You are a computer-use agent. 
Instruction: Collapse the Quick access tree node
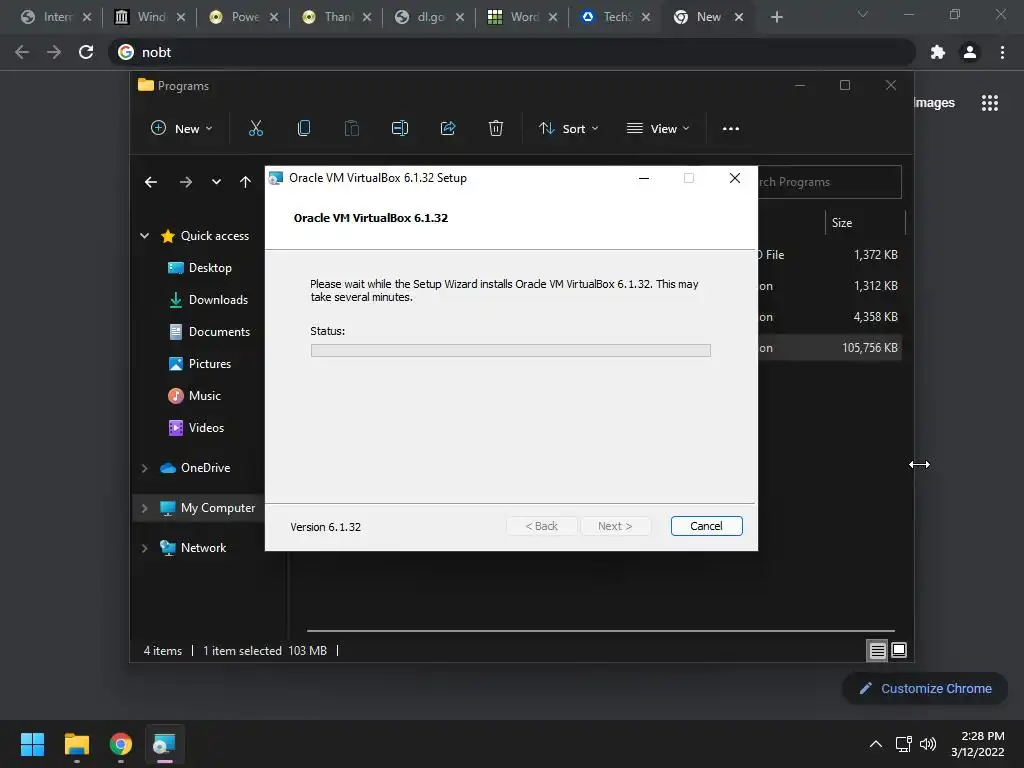point(144,236)
